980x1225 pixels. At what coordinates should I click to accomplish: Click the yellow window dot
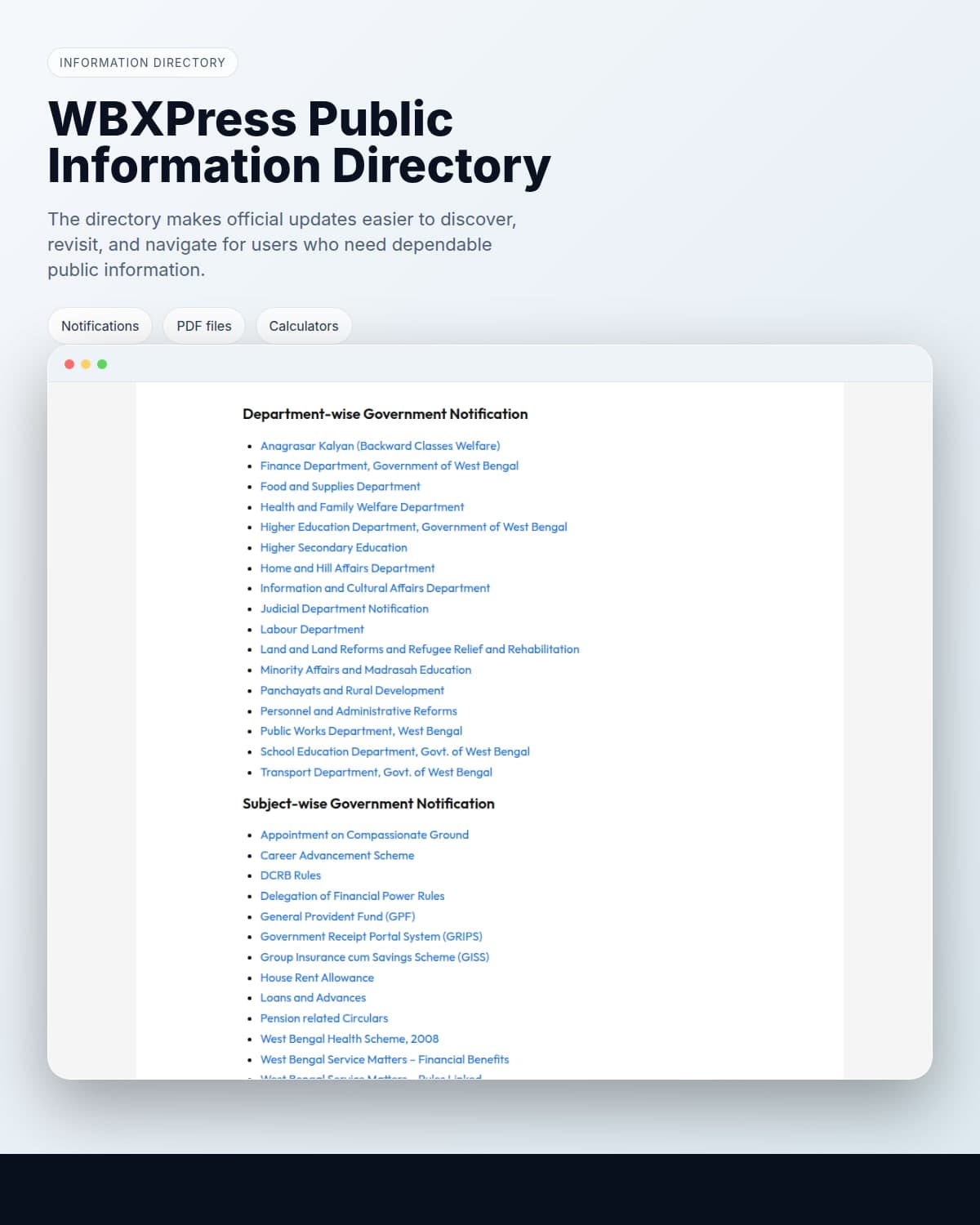click(x=86, y=364)
